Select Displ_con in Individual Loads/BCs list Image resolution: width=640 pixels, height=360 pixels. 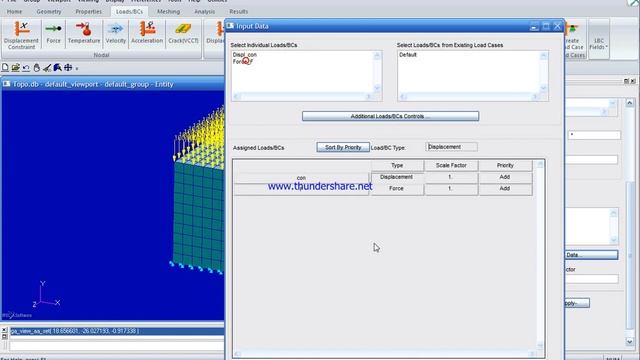[x=244, y=55]
